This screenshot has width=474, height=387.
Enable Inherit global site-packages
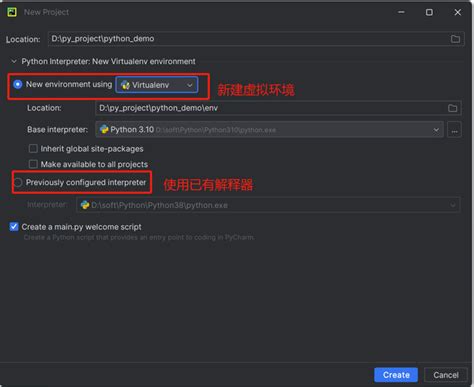point(33,148)
